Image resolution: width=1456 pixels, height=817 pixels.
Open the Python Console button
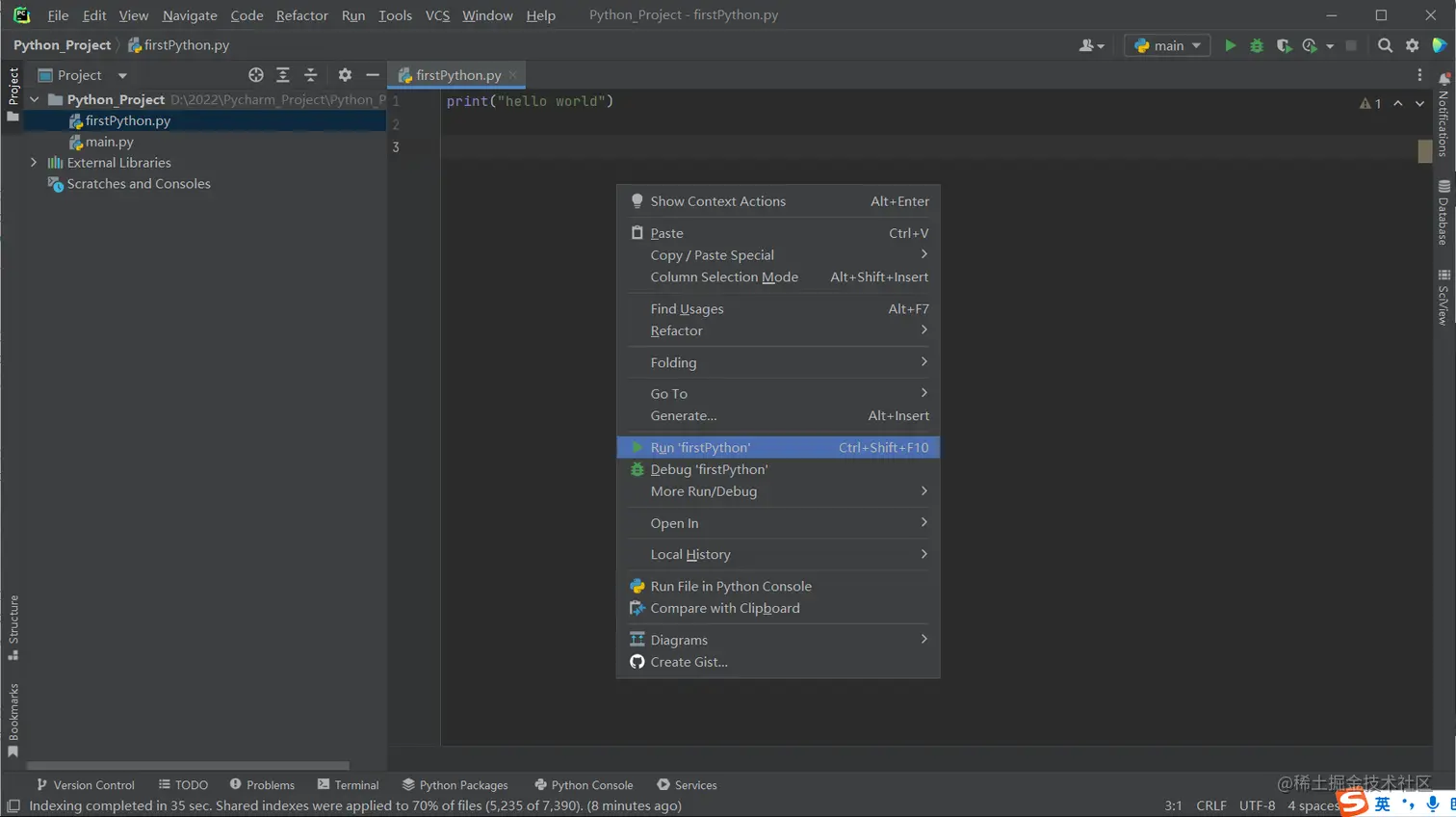(584, 785)
